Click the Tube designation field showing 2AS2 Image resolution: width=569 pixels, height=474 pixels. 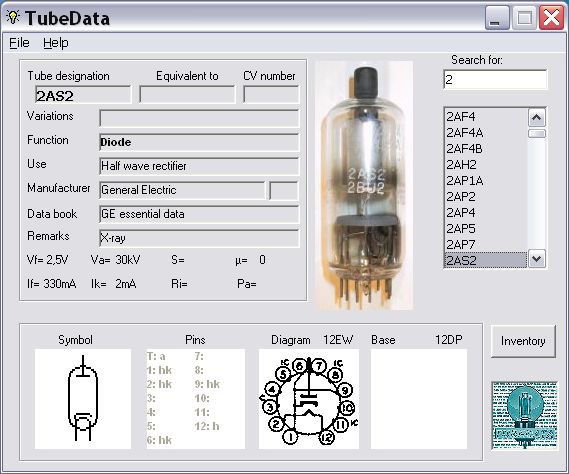pyautogui.click(x=83, y=95)
